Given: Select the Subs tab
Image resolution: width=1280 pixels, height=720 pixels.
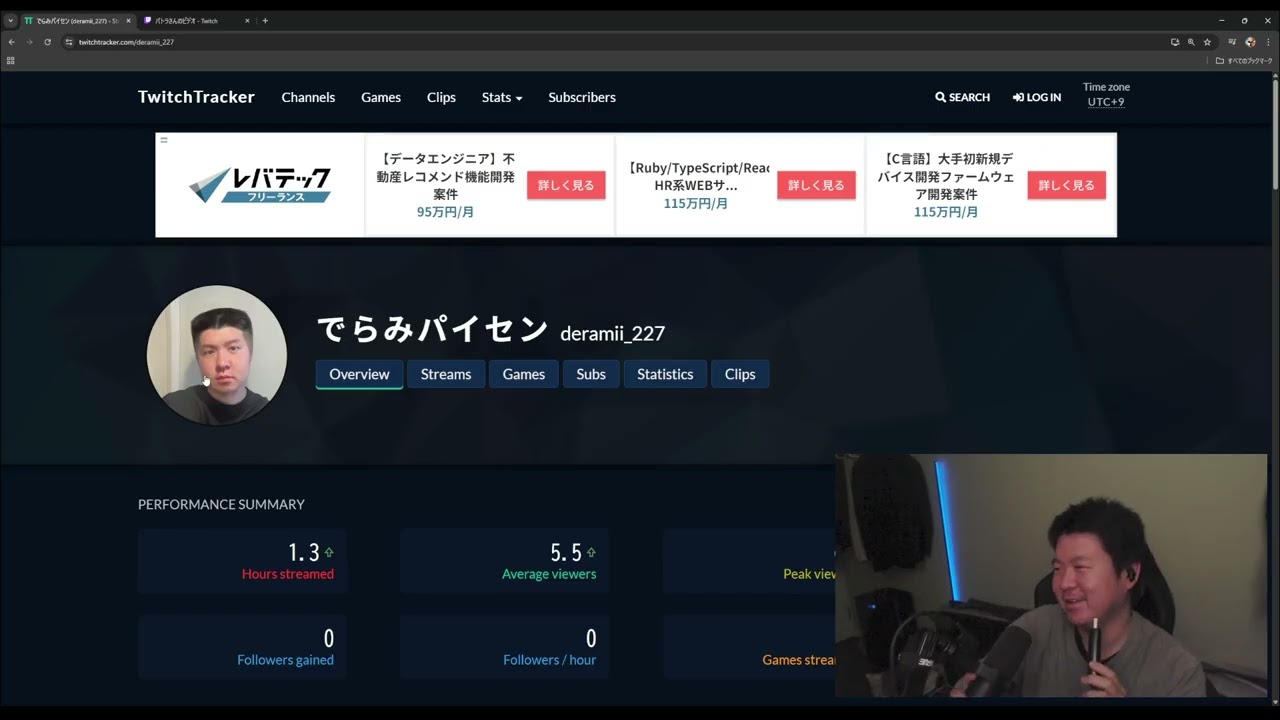Looking at the screenshot, I should (x=591, y=374).
